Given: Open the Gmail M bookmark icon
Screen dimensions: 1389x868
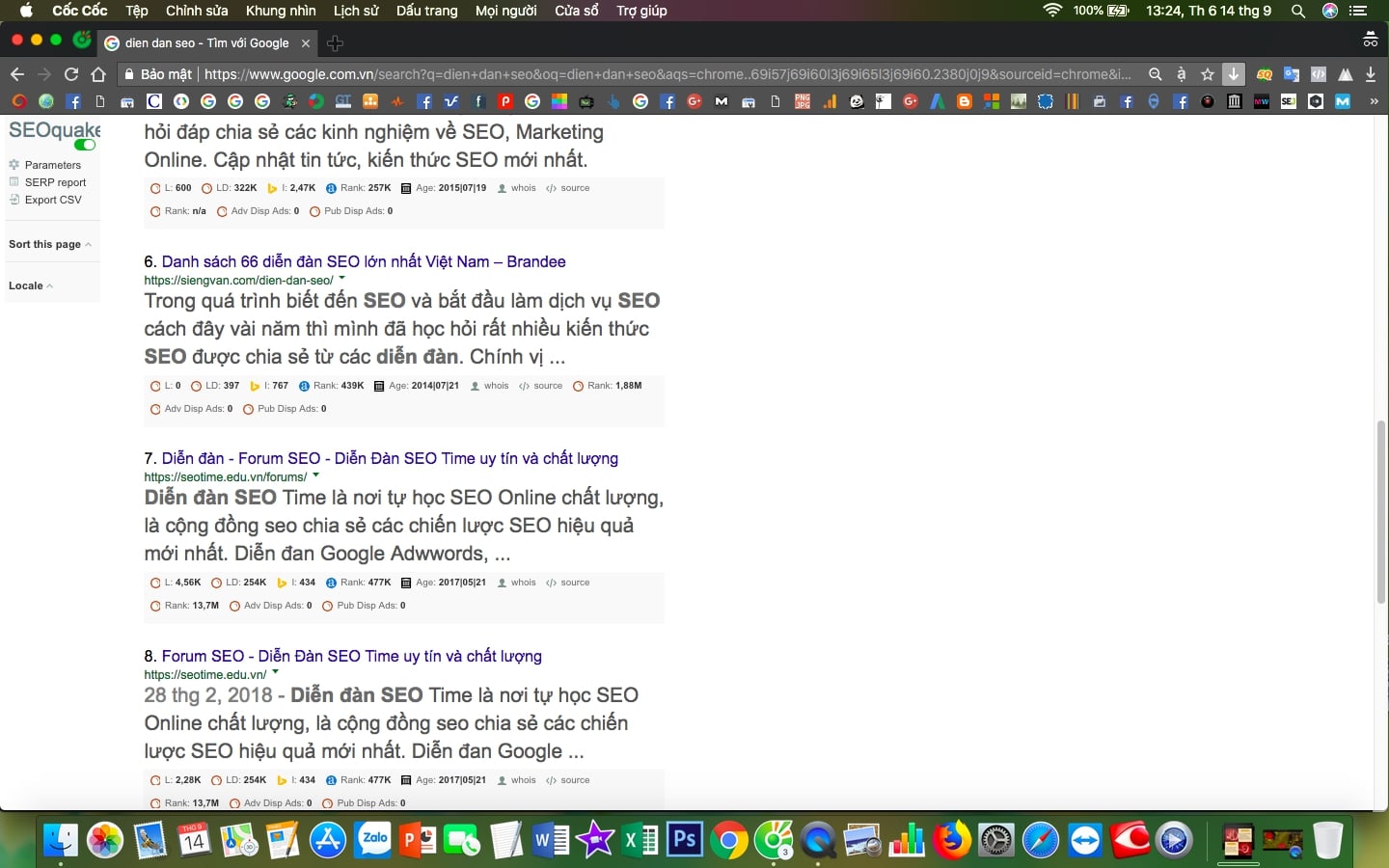Looking at the screenshot, I should [x=721, y=101].
